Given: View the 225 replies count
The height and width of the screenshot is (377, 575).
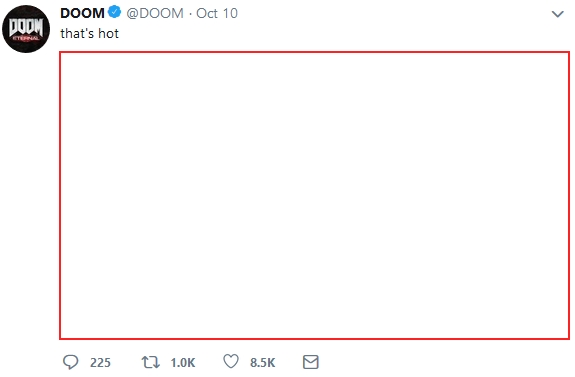Looking at the screenshot, I should pyautogui.click(x=100, y=363).
